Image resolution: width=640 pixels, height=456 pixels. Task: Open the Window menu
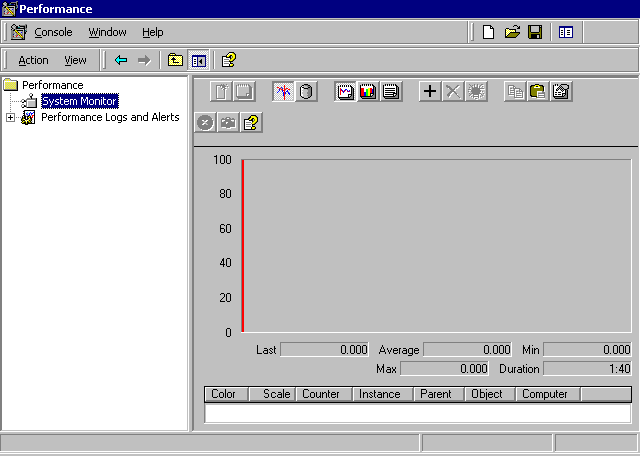tap(107, 32)
